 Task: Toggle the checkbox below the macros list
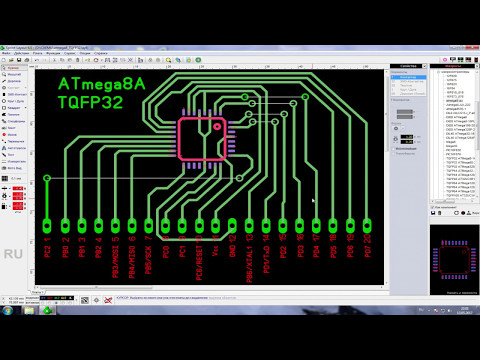tap(433, 207)
